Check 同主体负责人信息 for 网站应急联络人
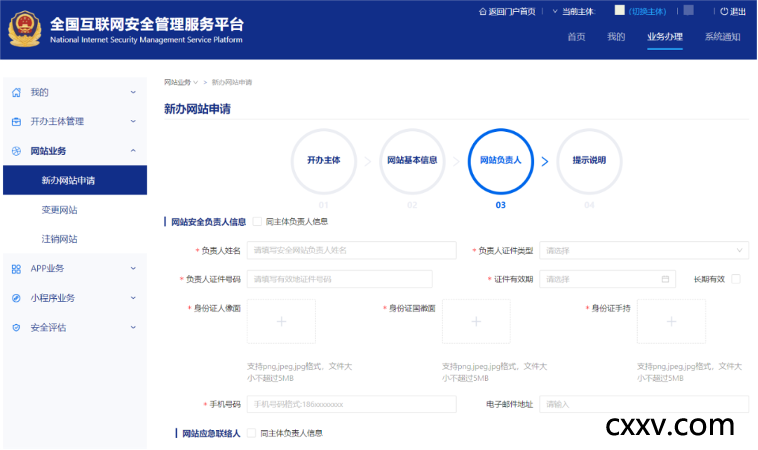This screenshot has height=450, width=758. coord(252,433)
